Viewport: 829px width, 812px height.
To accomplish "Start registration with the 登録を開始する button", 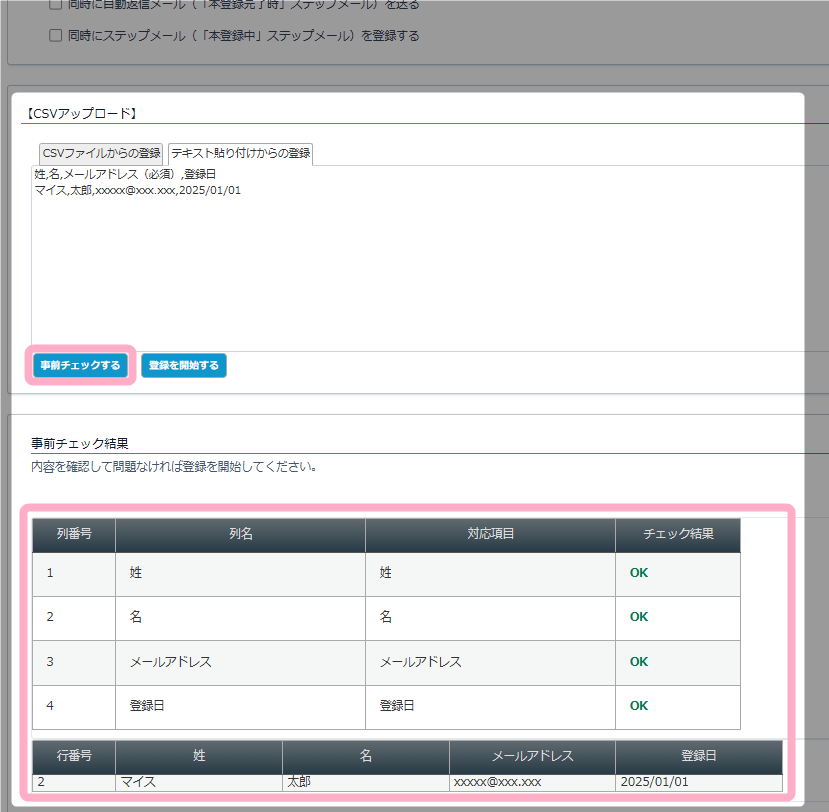I will coord(184,366).
